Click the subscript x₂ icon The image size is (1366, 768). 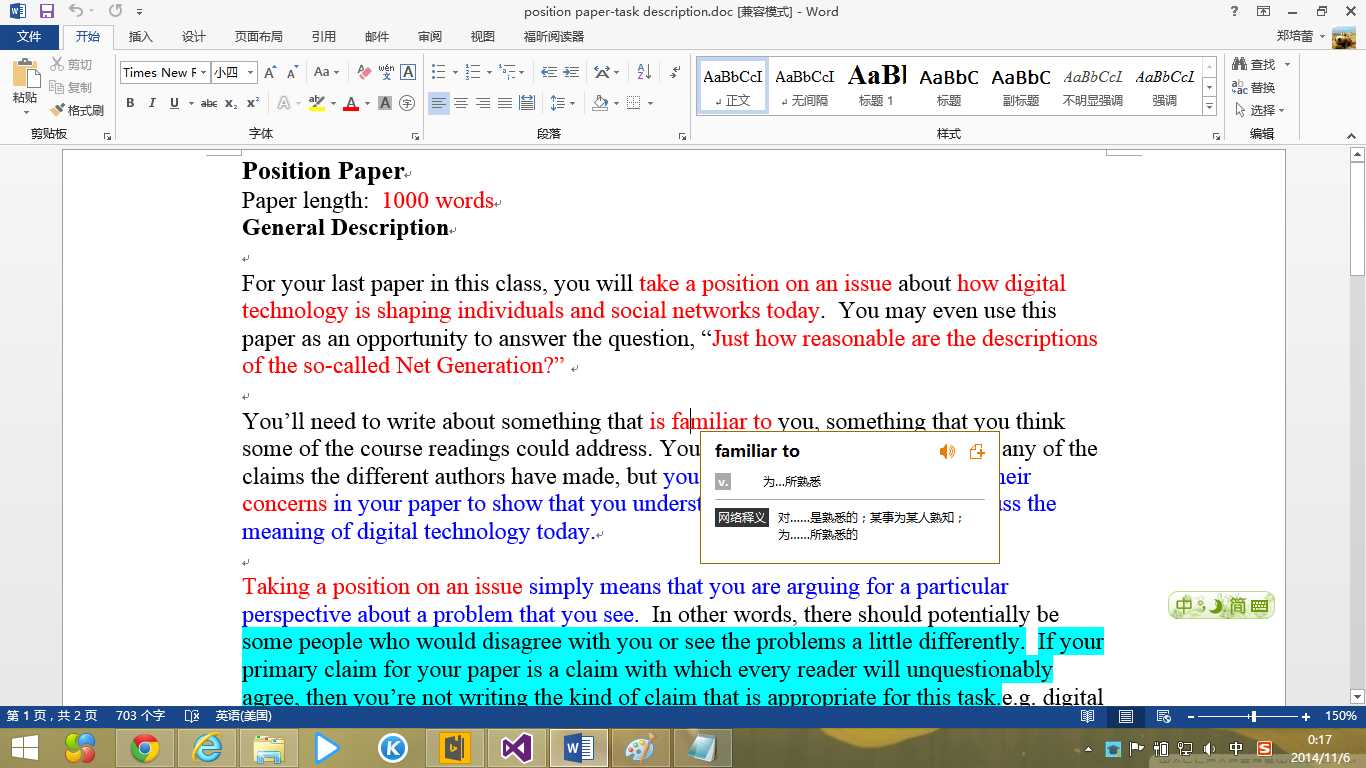pyautogui.click(x=231, y=103)
